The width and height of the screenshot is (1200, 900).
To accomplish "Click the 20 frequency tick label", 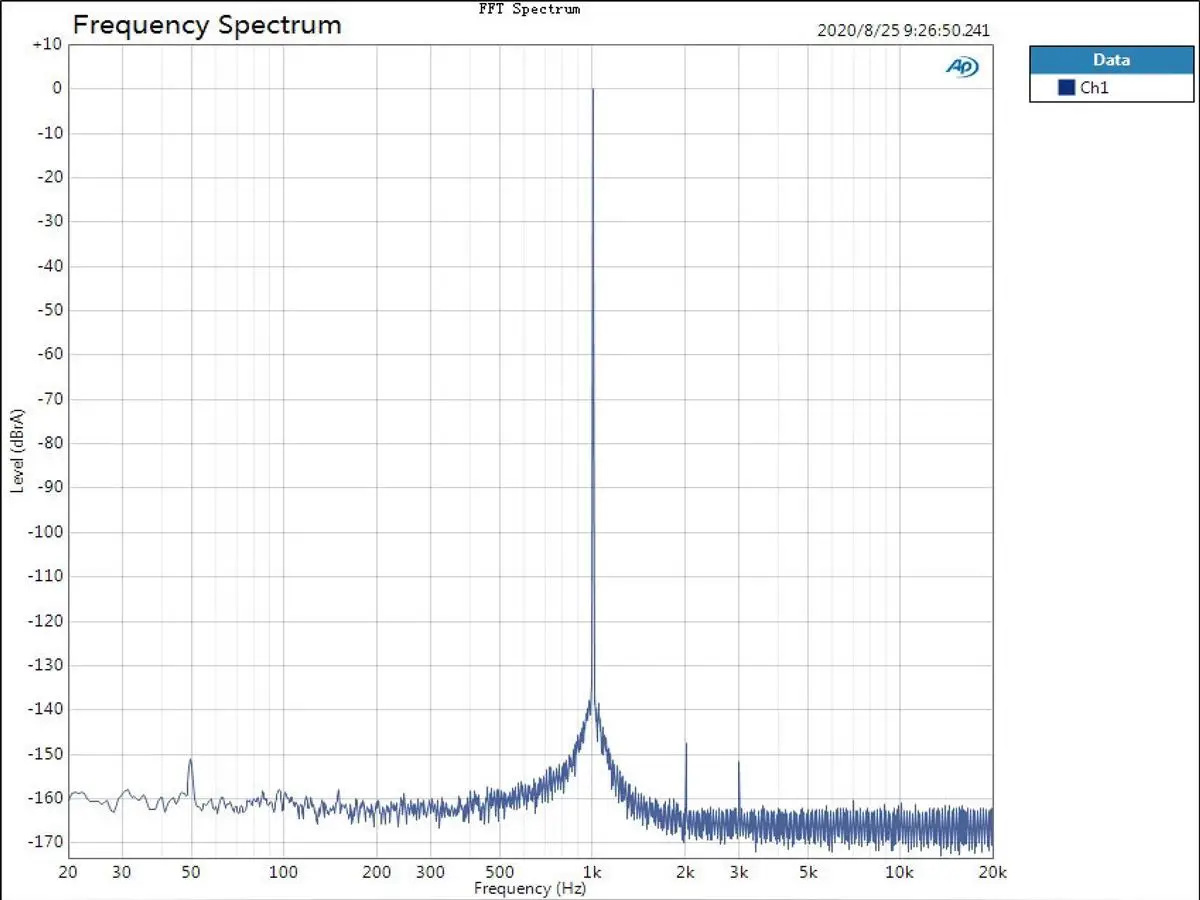I will pyautogui.click(x=69, y=872).
